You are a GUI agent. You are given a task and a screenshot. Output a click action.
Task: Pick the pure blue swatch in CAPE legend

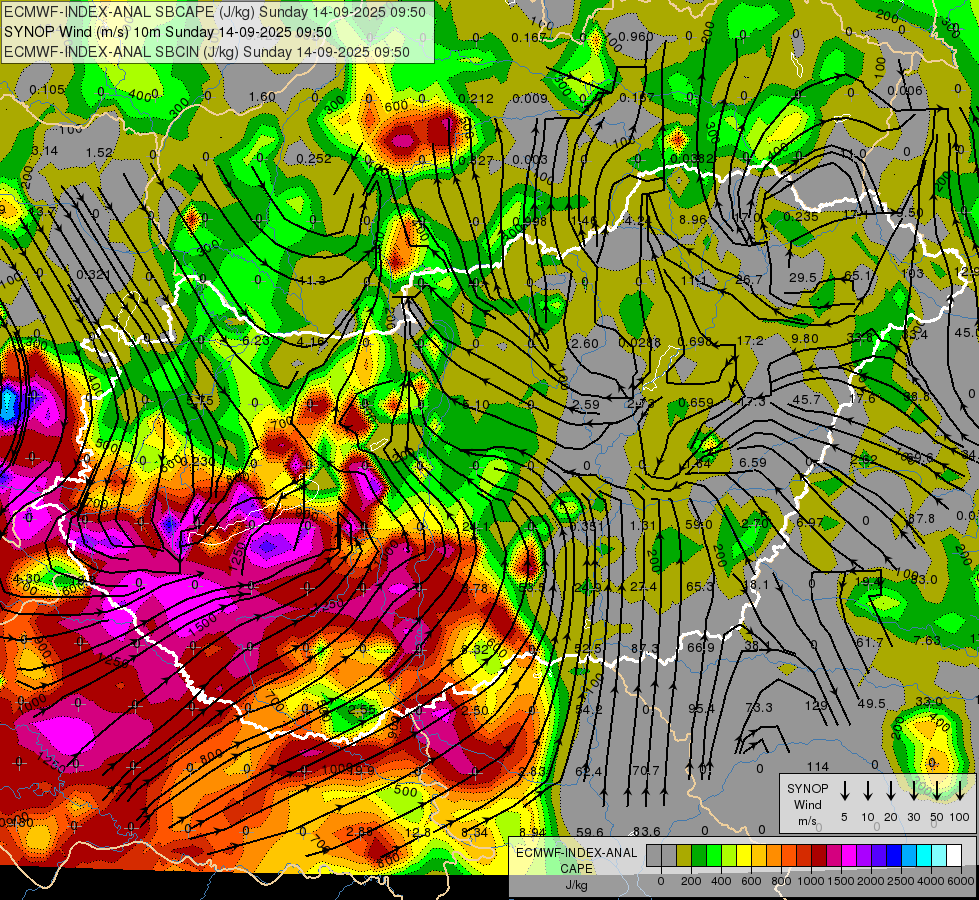point(893,856)
